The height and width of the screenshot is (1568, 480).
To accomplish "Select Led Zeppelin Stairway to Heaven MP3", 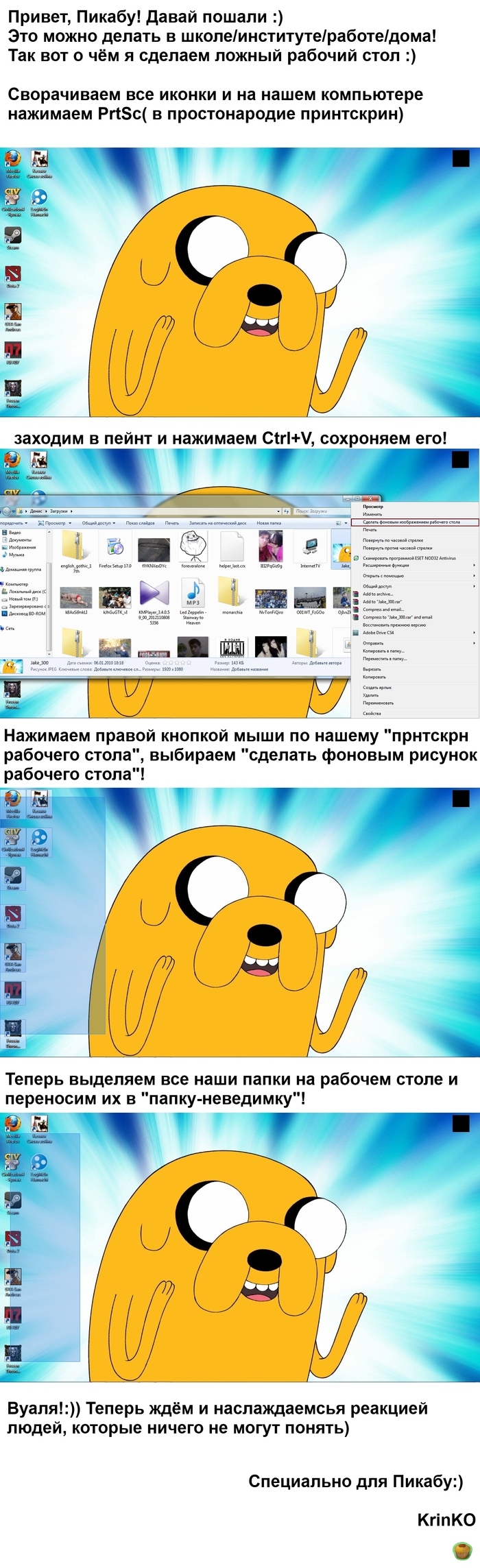I will point(193,600).
